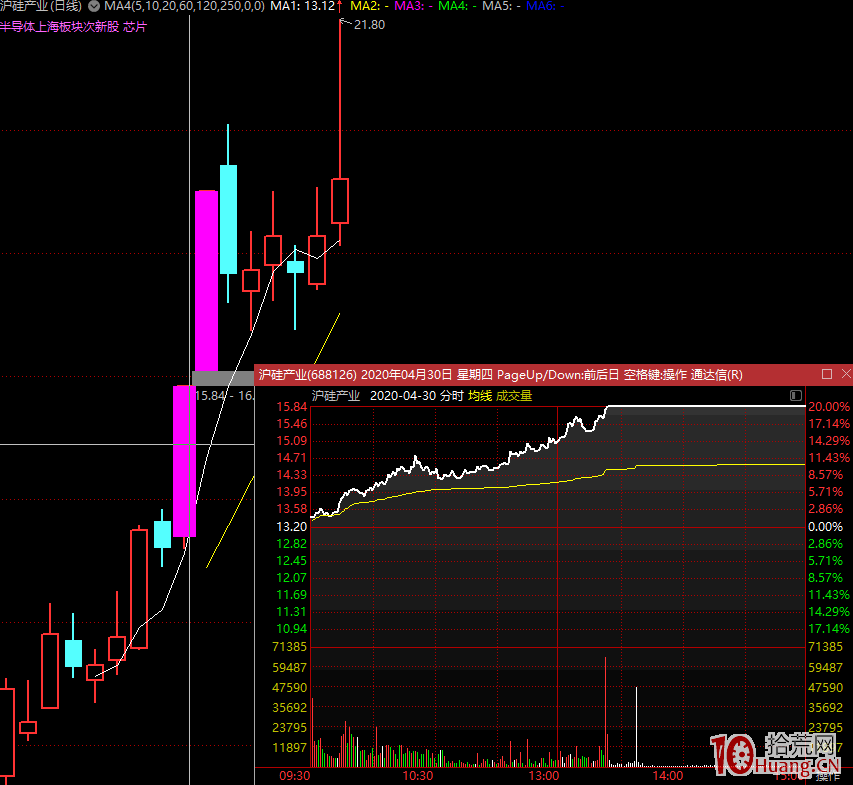Maximize the 沪硅产业 intraday popup window
This screenshot has width=853, height=785.
click(827, 374)
